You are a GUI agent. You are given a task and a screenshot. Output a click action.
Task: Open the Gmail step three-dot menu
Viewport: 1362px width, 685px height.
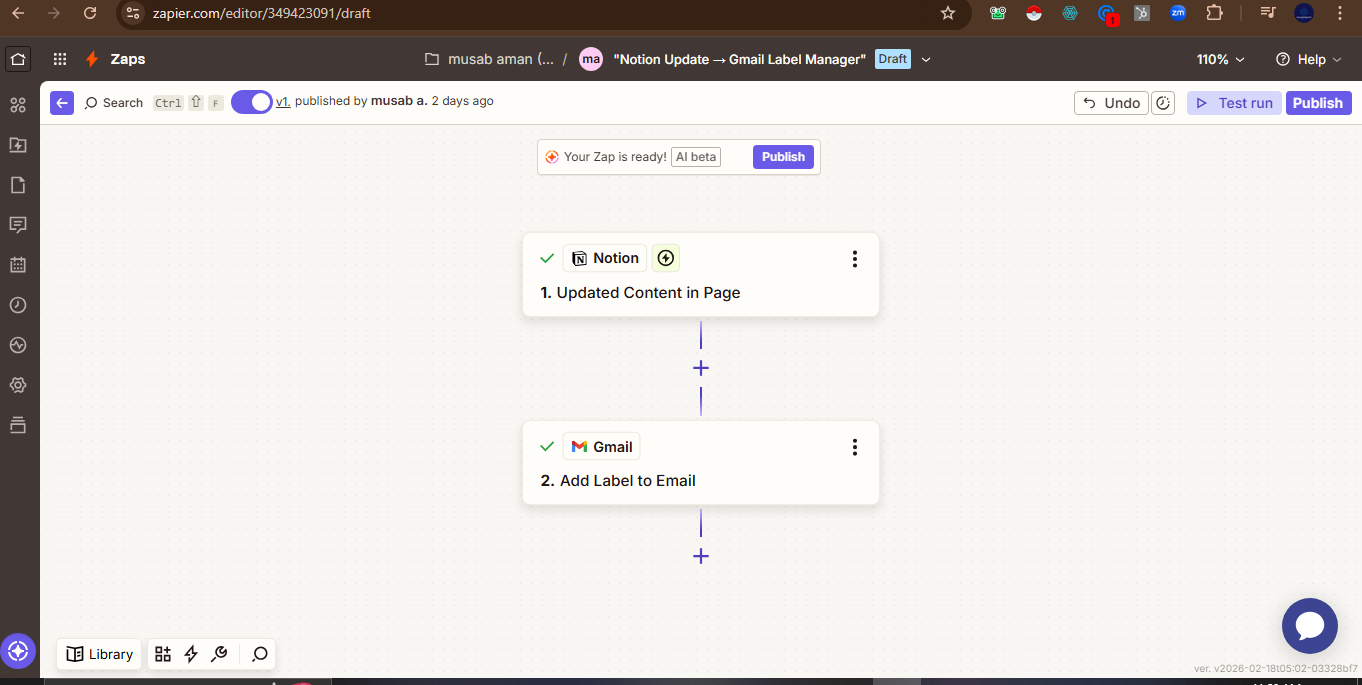(x=854, y=447)
